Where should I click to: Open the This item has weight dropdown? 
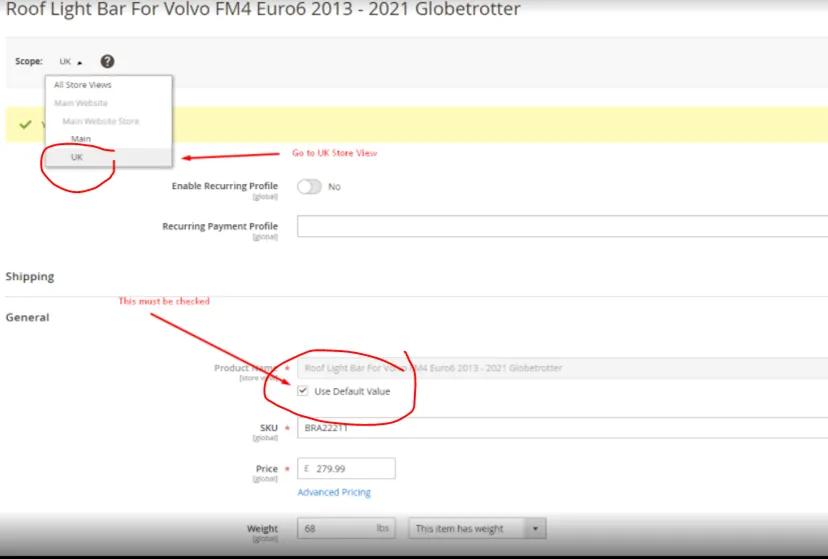point(477,528)
